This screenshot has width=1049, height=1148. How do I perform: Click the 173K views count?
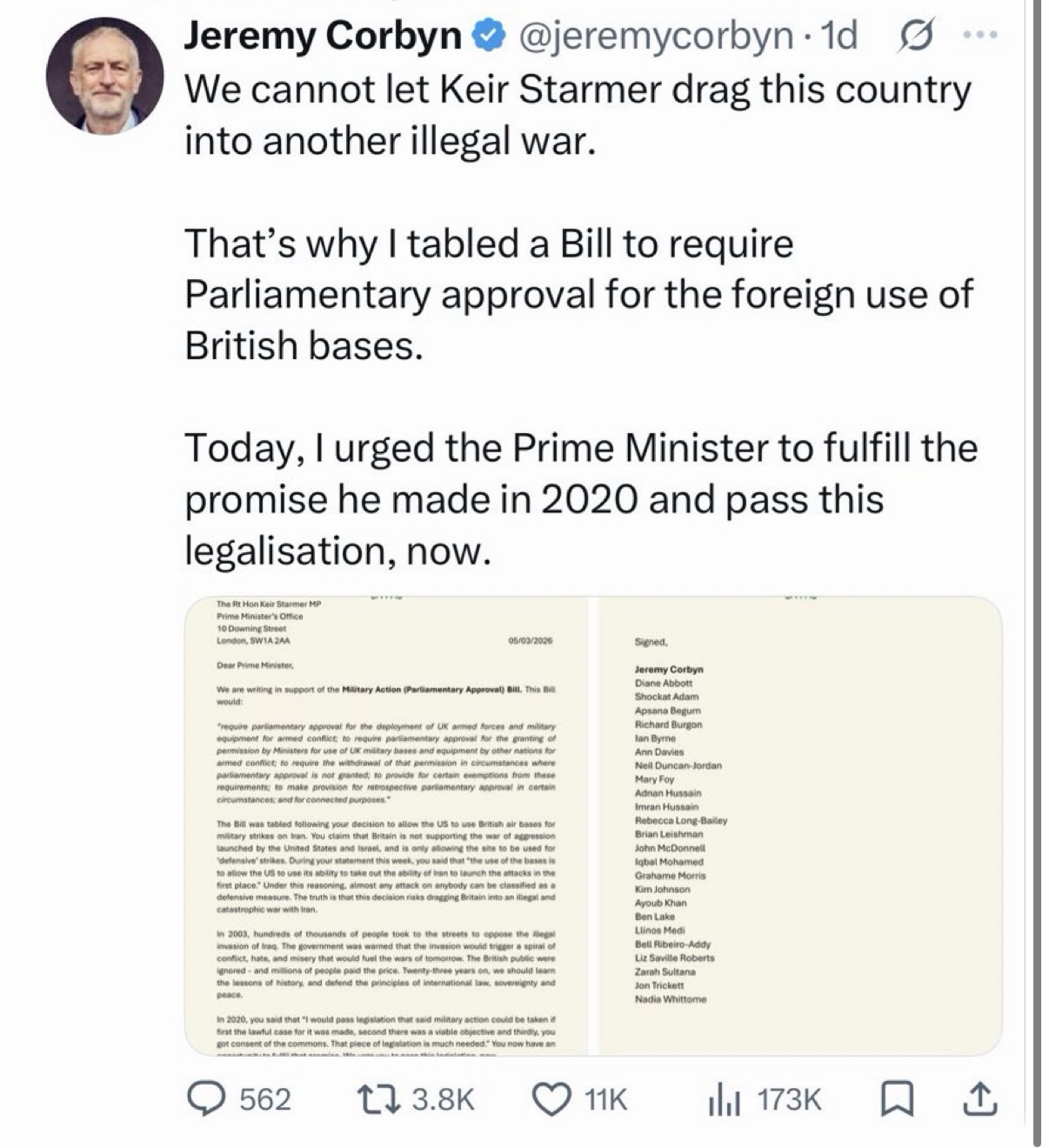click(x=789, y=1100)
